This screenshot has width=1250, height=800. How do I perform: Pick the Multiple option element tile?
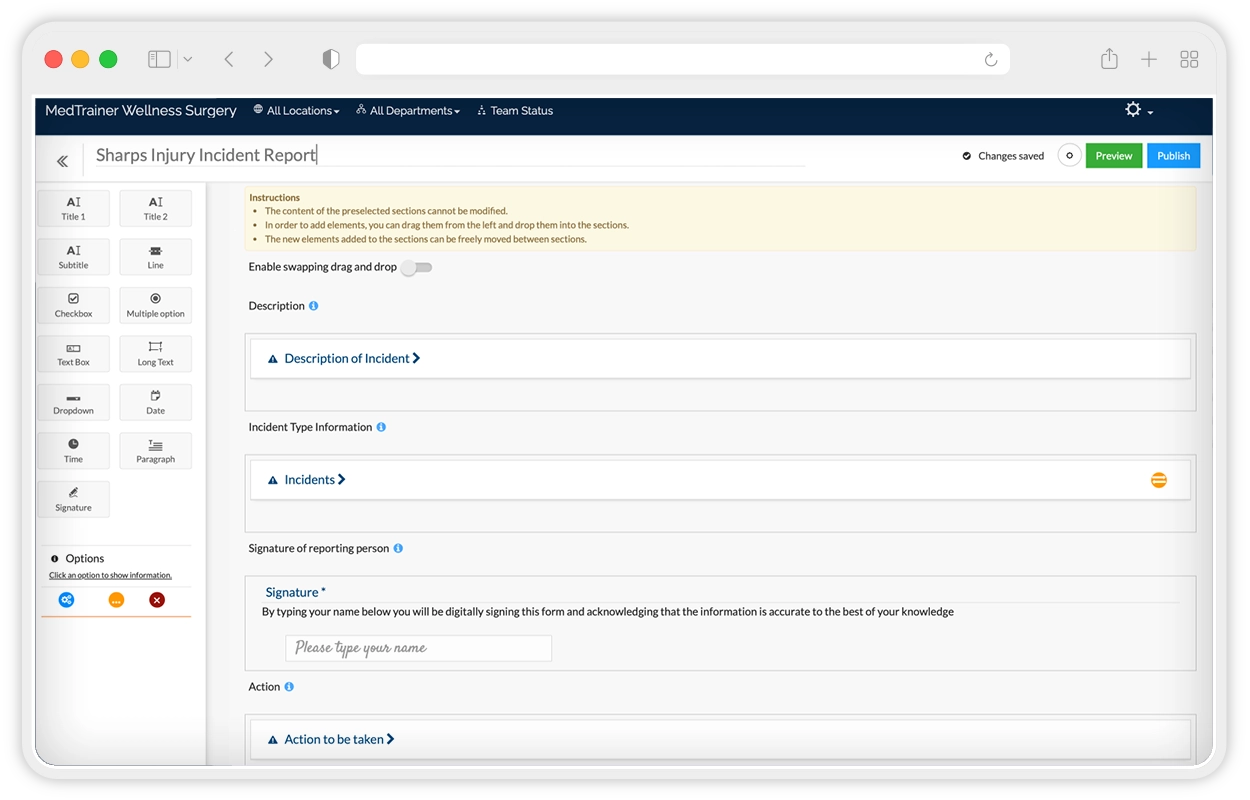coord(155,305)
